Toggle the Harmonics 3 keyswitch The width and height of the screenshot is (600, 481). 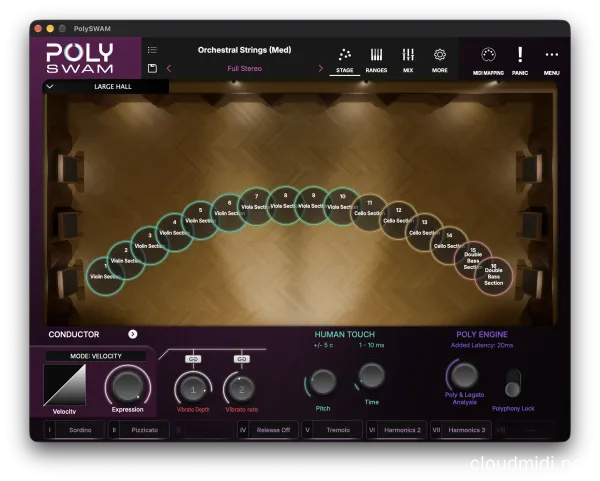[461, 430]
